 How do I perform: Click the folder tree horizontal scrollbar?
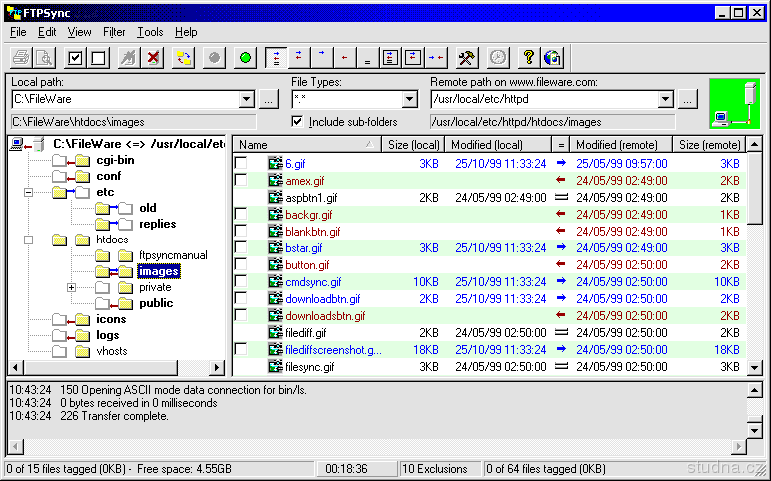[118, 368]
